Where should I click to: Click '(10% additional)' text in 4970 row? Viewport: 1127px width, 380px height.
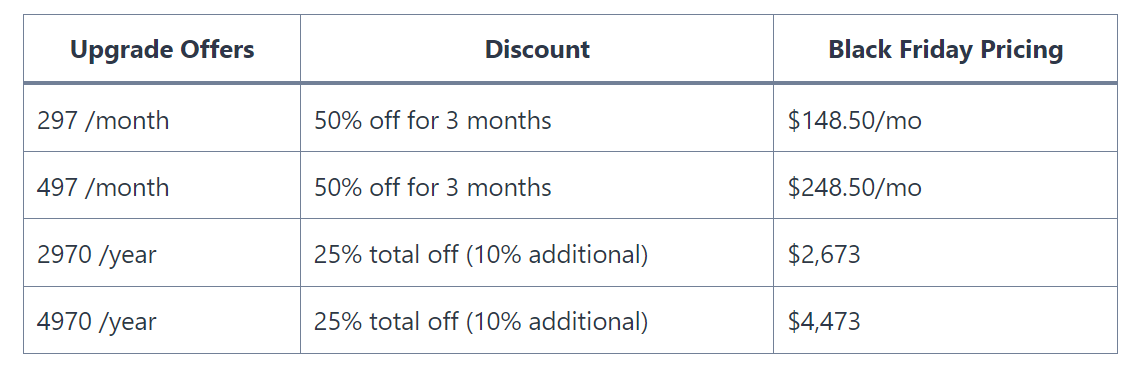tap(556, 321)
